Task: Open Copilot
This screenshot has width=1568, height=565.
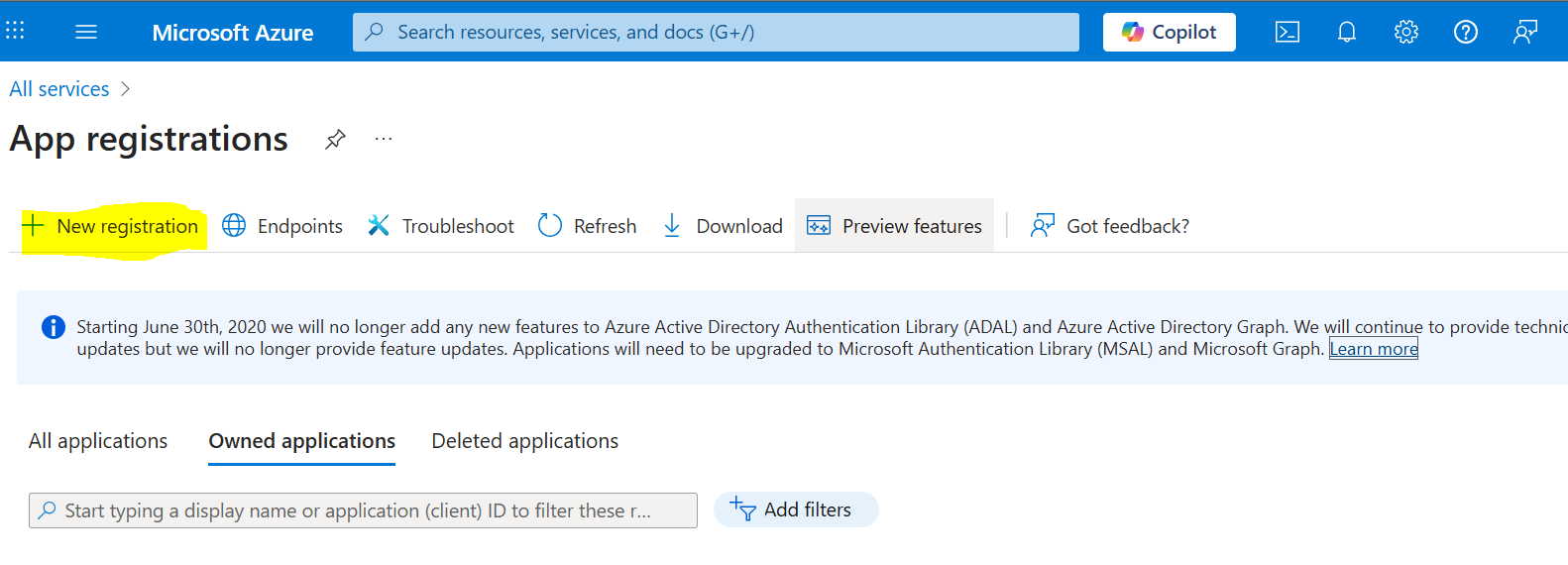Action: click(1170, 32)
